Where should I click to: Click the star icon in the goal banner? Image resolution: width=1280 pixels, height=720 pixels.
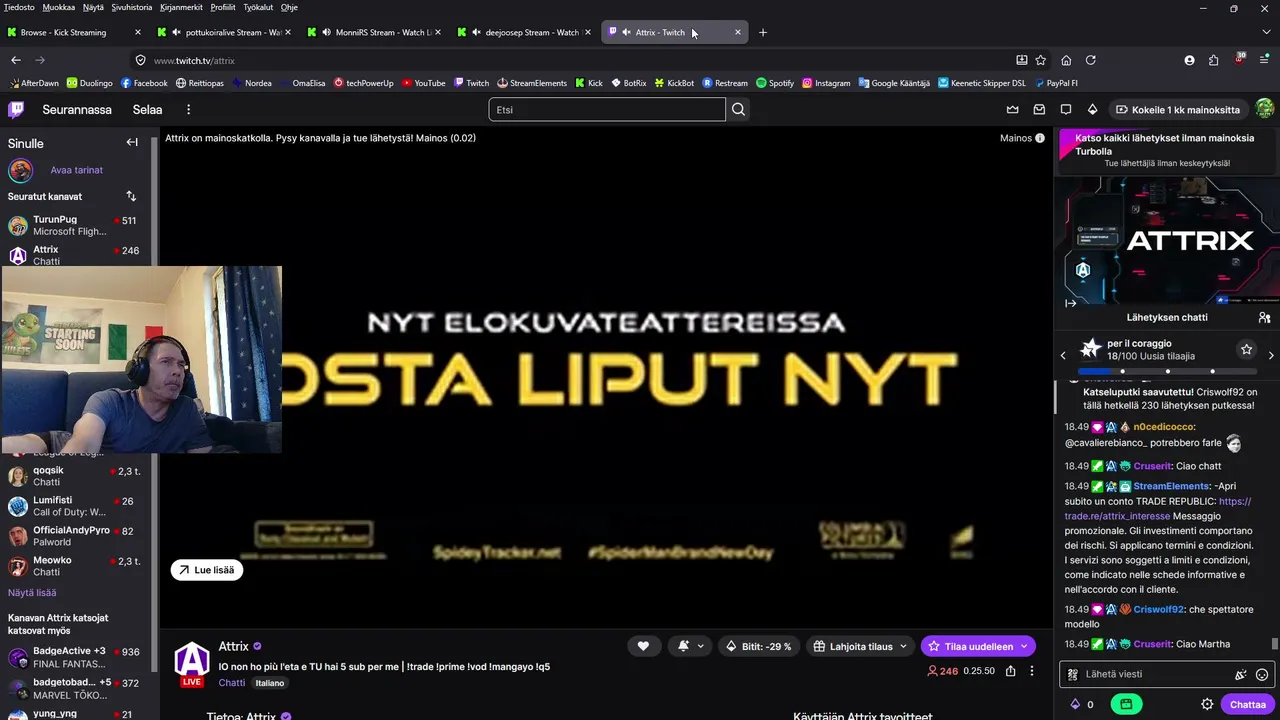tap(1246, 349)
